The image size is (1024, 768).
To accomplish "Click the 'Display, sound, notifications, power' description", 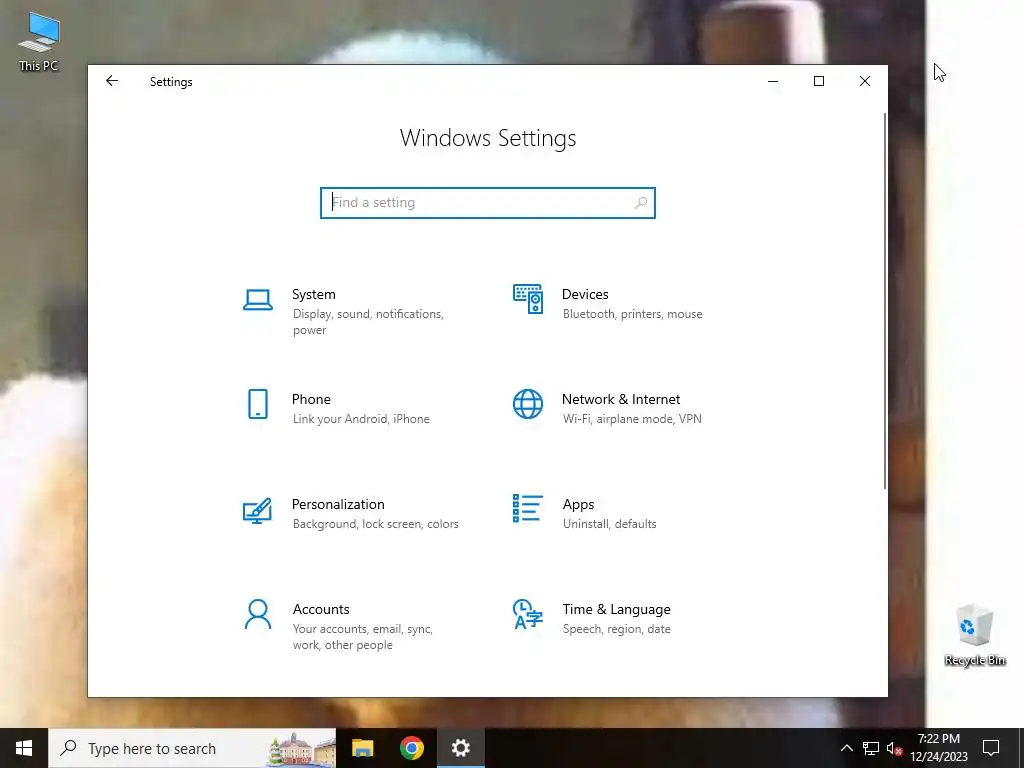I will tap(368, 322).
